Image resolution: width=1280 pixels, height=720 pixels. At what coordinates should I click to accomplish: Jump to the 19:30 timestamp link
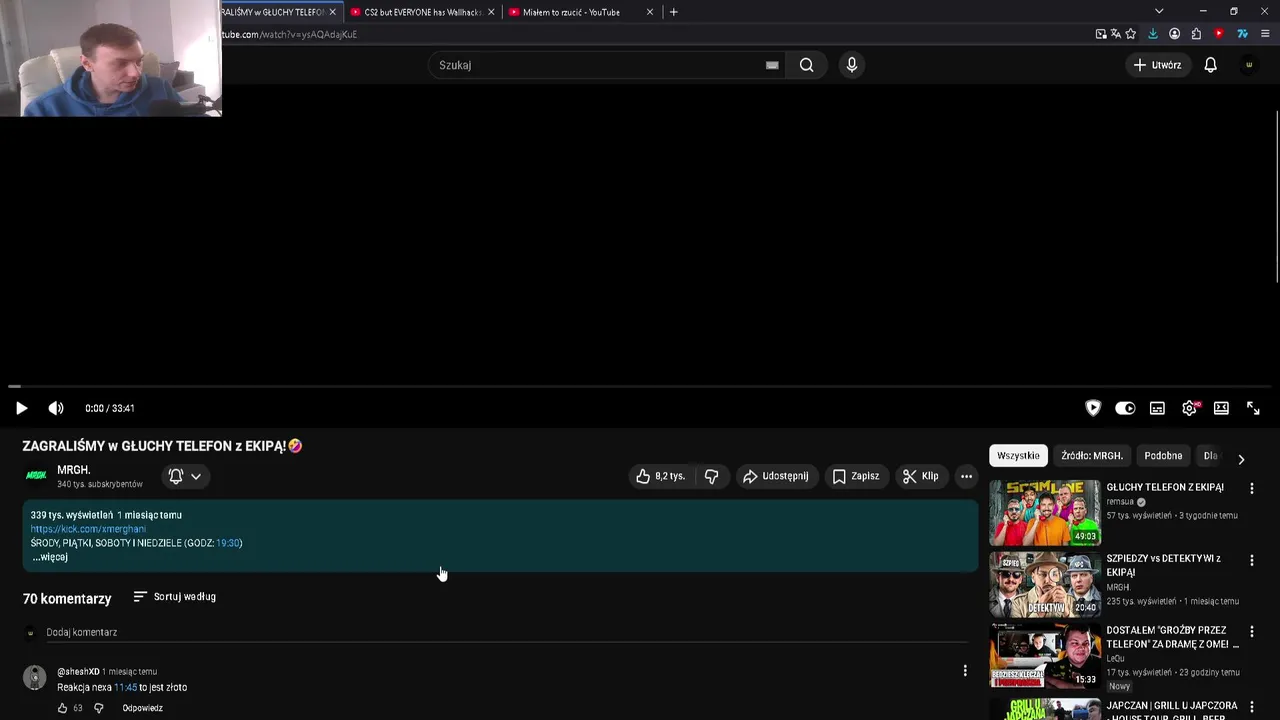[x=228, y=543]
